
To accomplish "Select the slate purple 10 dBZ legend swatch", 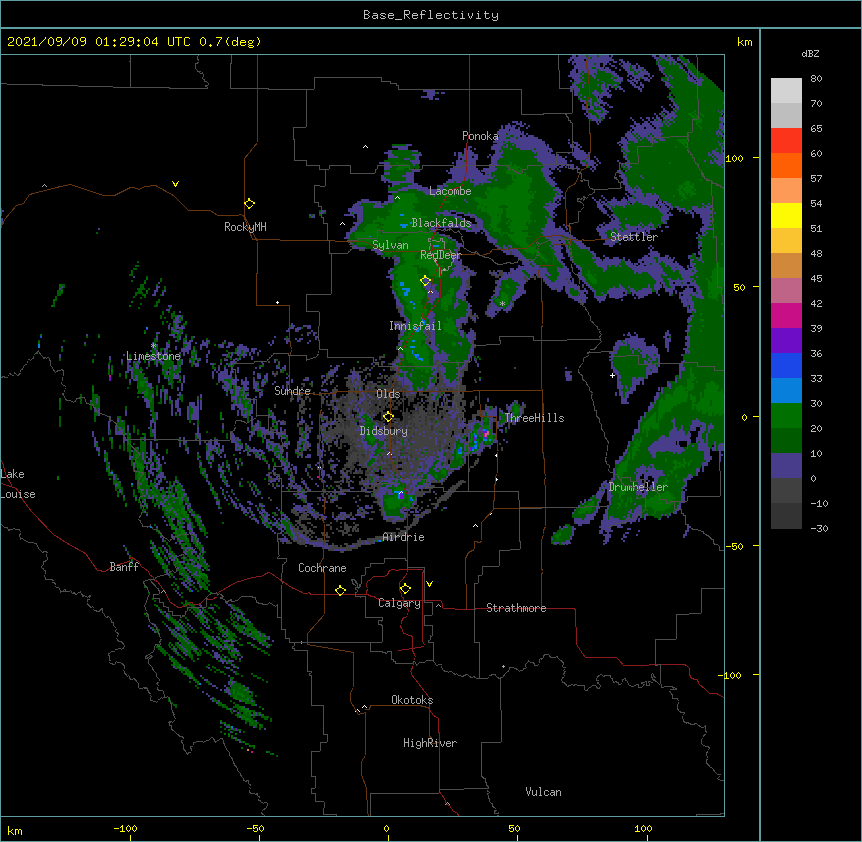I will click(x=786, y=465).
